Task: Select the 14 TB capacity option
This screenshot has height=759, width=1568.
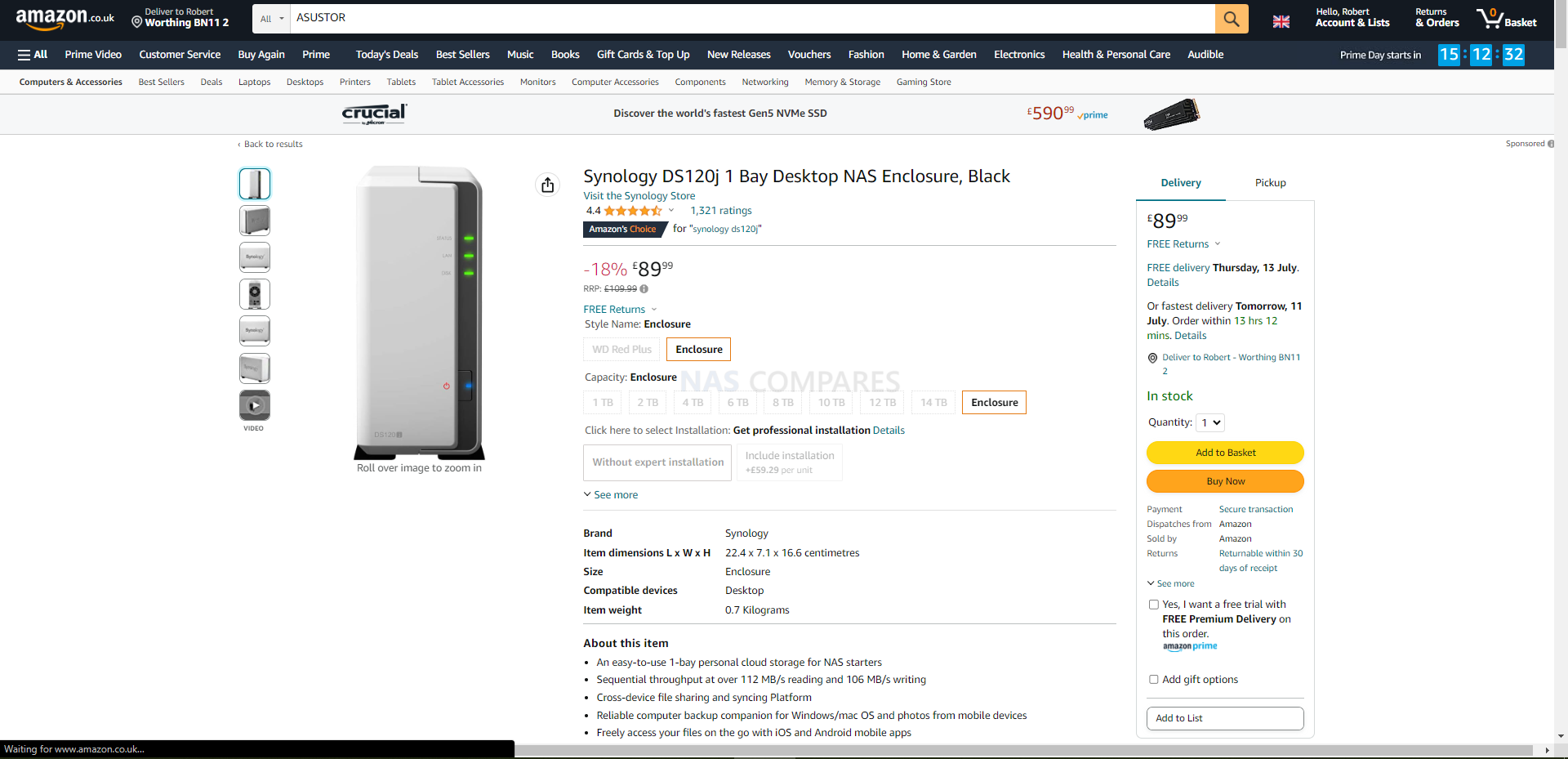Action: (934, 403)
